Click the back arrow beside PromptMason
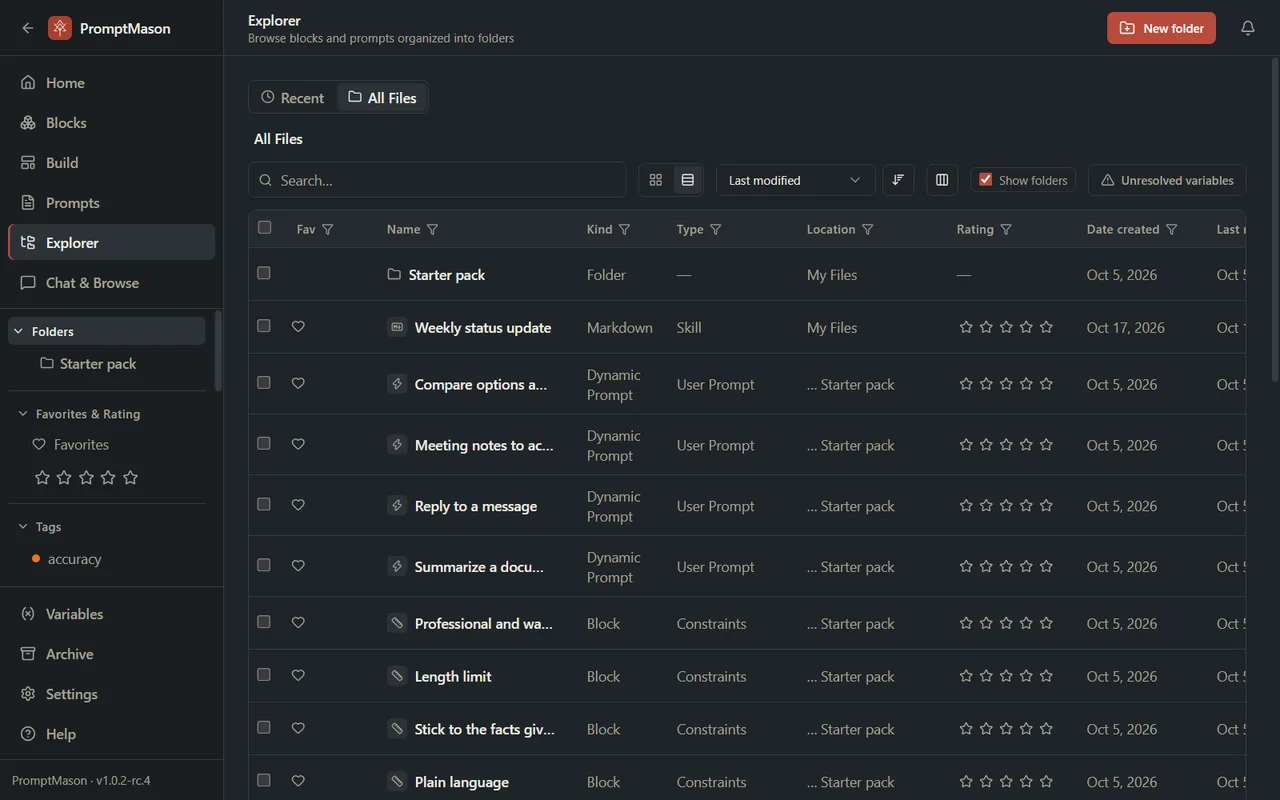The height and width of the screenshot is (800, 1280). [x=27, y=28]
